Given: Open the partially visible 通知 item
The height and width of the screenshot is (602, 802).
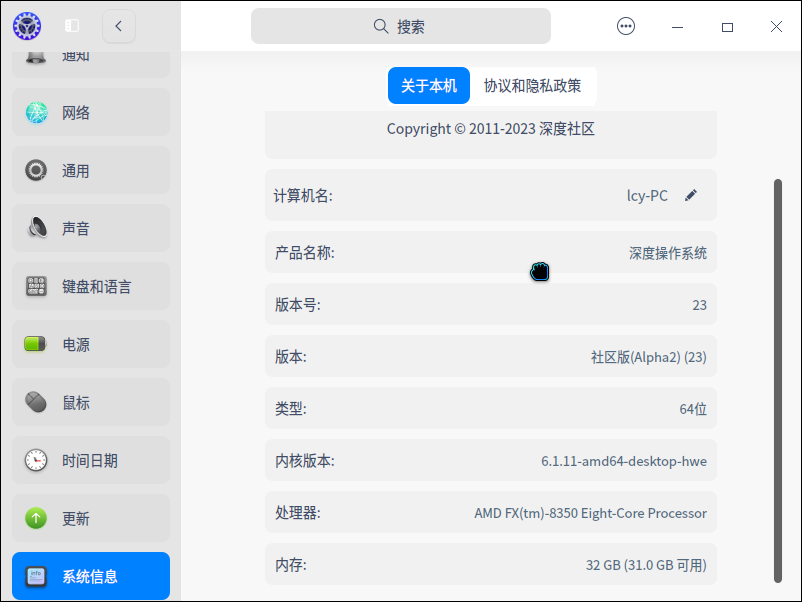Looking at the screenshot, I should (91, 64).
